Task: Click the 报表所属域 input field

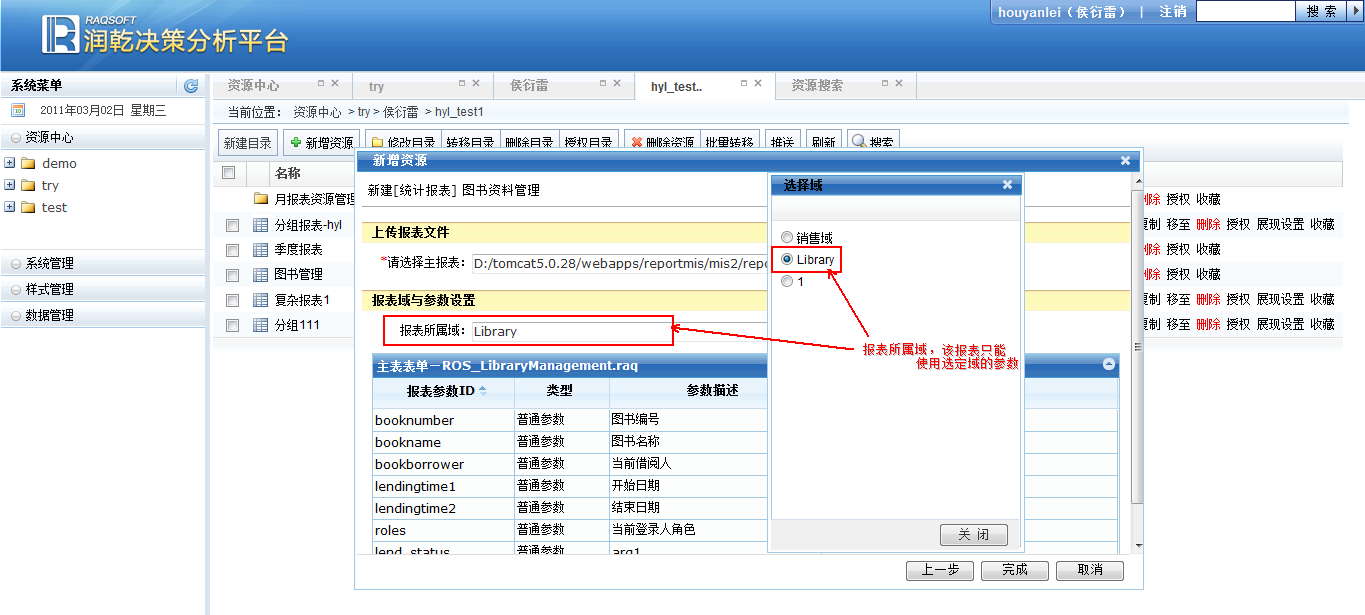Action: [570, 331]
